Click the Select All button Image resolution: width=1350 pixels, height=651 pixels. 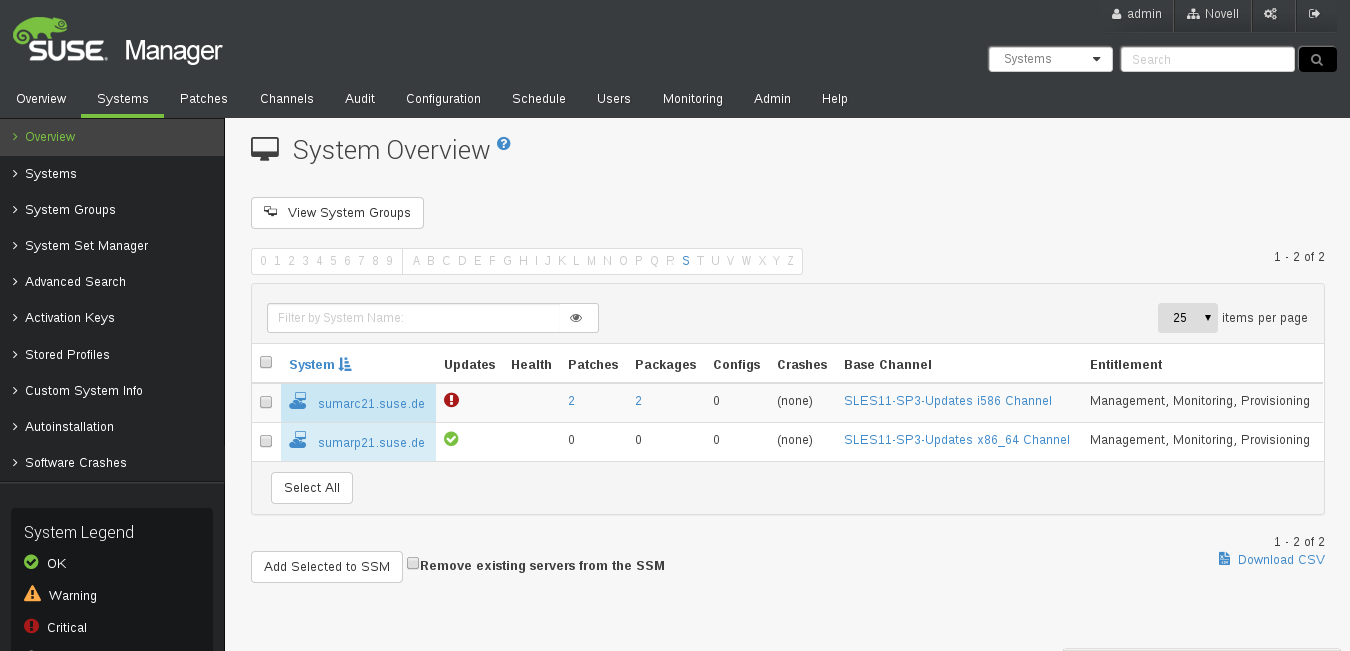pyautogui.click(x=312, y=488)
